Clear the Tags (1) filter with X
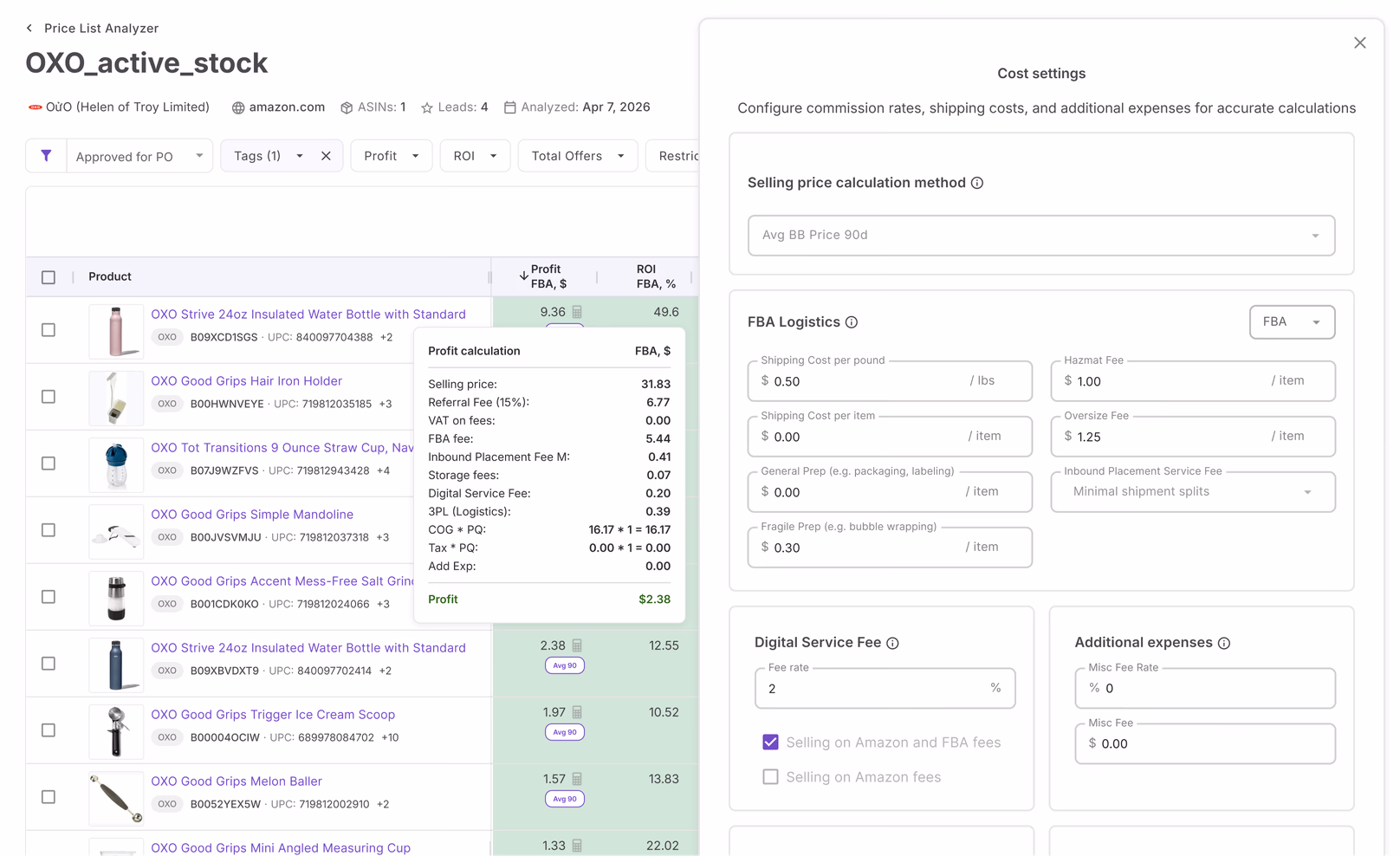 [x=326, y=156]
